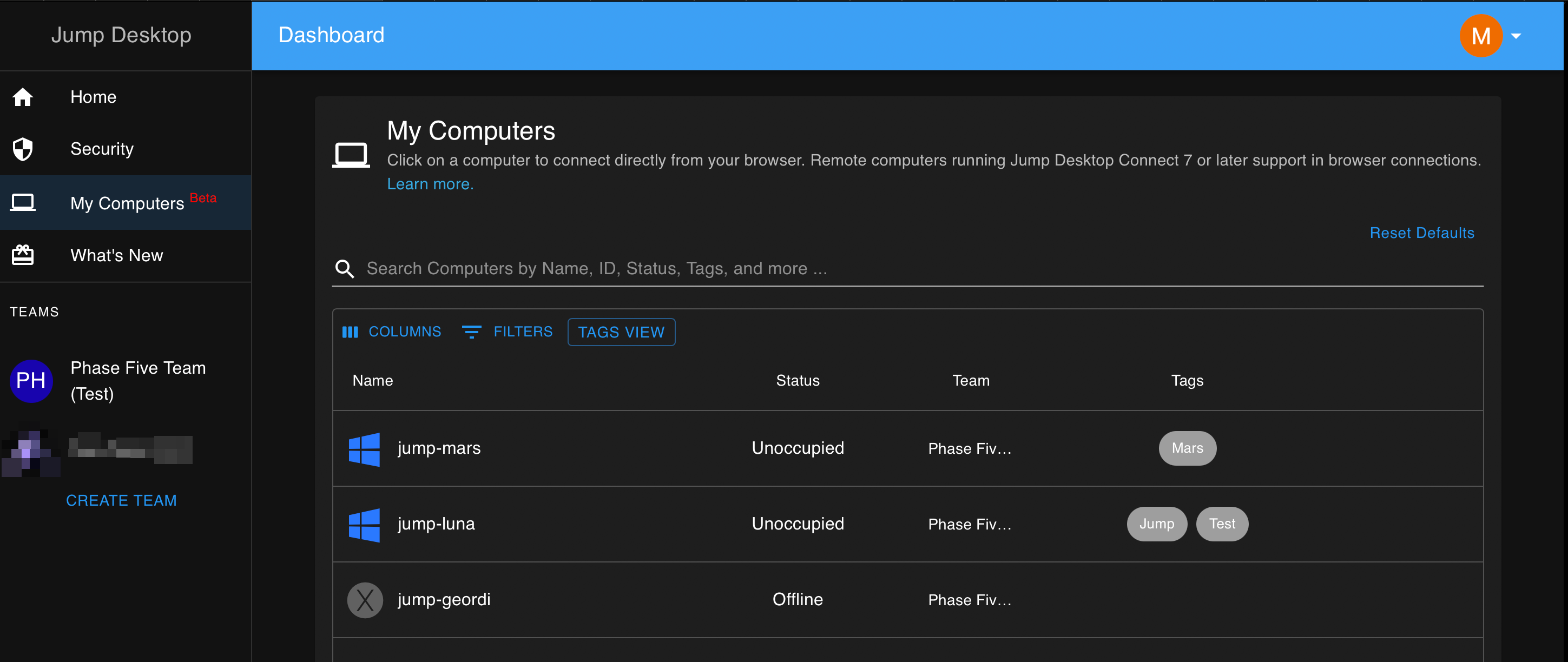
Task: Select the Home icon in the sidebar
Action: [23, 97]
